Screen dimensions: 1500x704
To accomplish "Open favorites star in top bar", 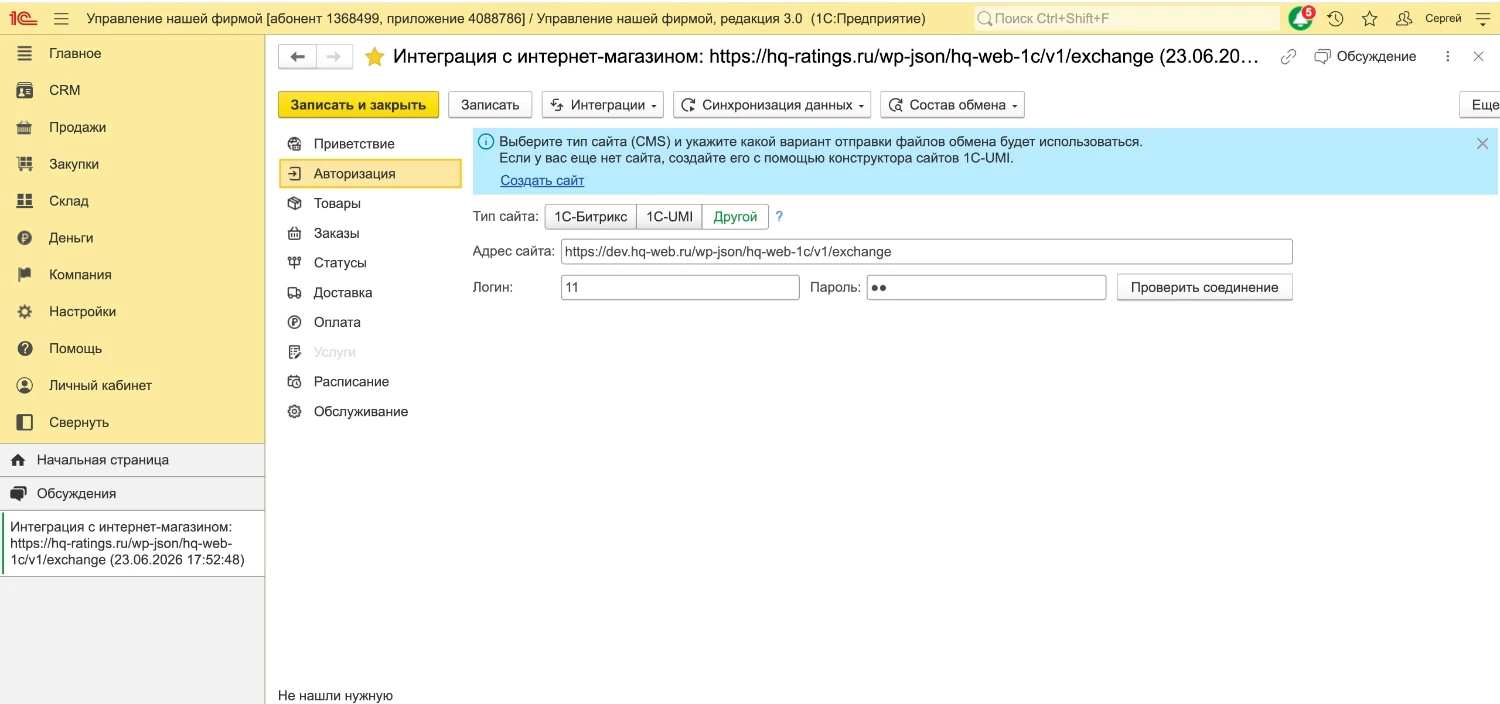I will (x=1370, y=18).
